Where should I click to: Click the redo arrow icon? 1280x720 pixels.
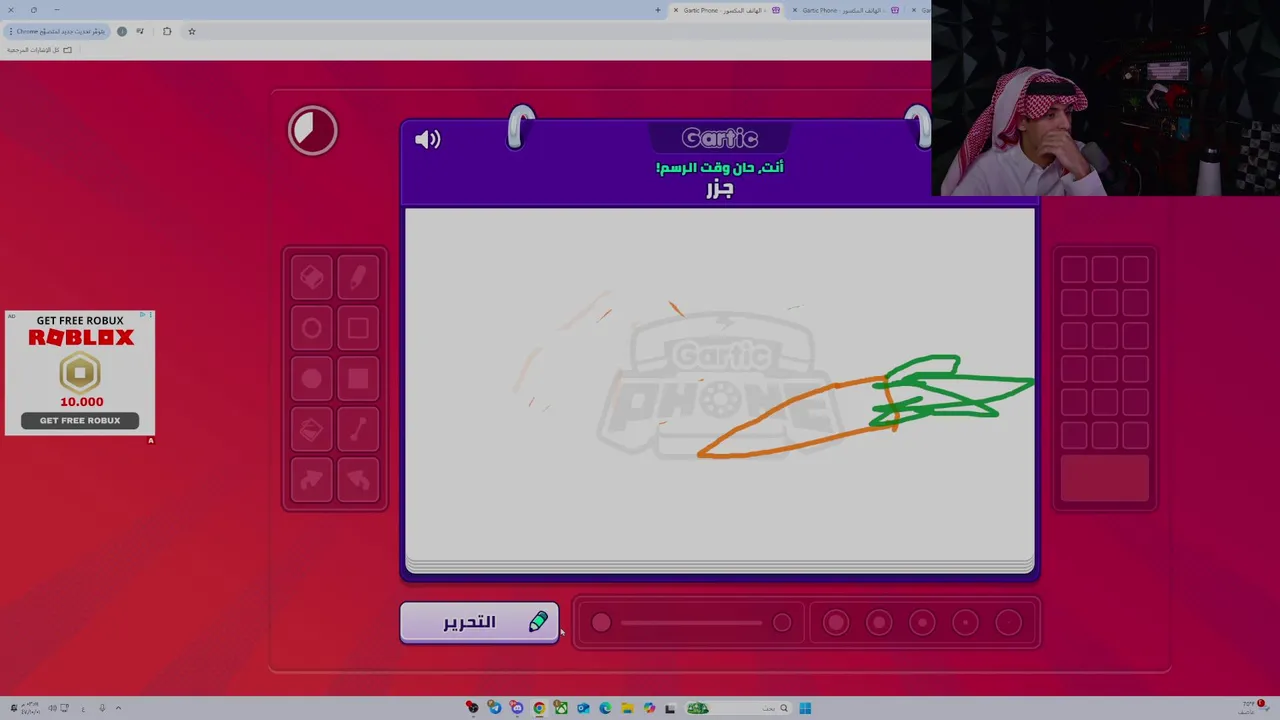point(311,481)
